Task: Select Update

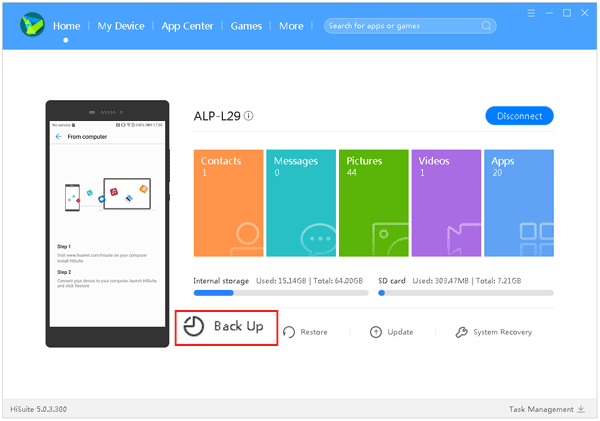Action: [400, 332]
